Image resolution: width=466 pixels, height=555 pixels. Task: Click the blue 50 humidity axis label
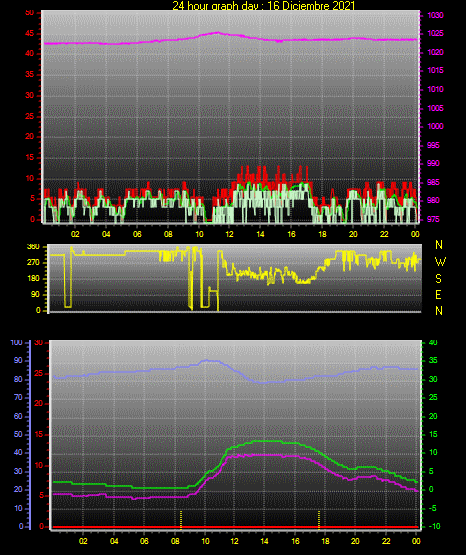(18, 434)
